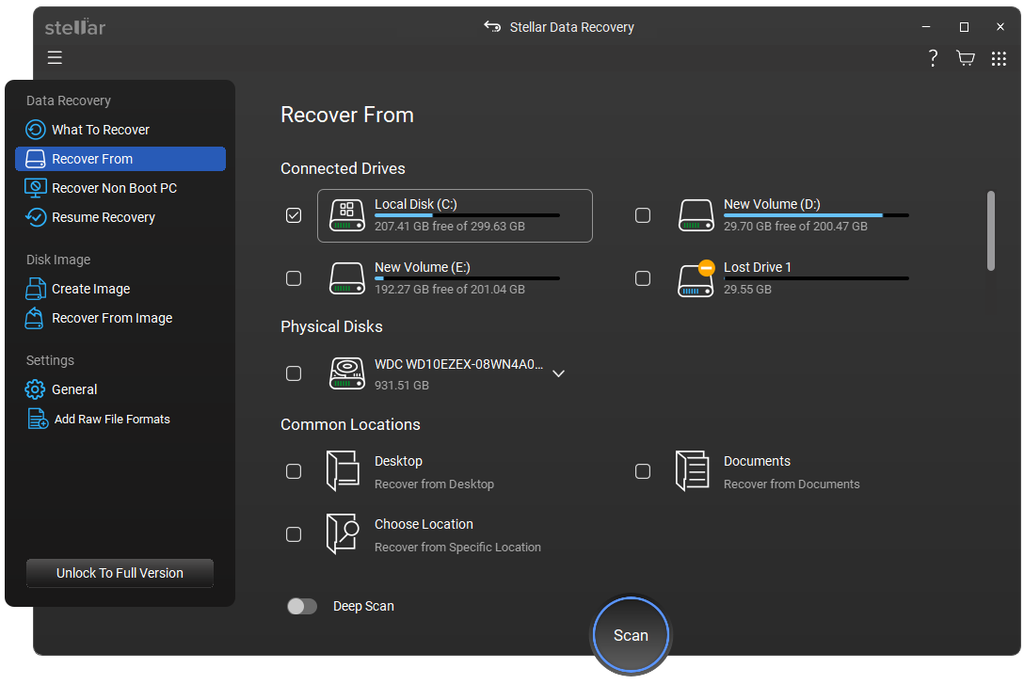Image resolution: width=1024 pixels, height=681 pixels.
Task: Expand the WDC WD10EZEX disk chevron
Action: point(558,373)
